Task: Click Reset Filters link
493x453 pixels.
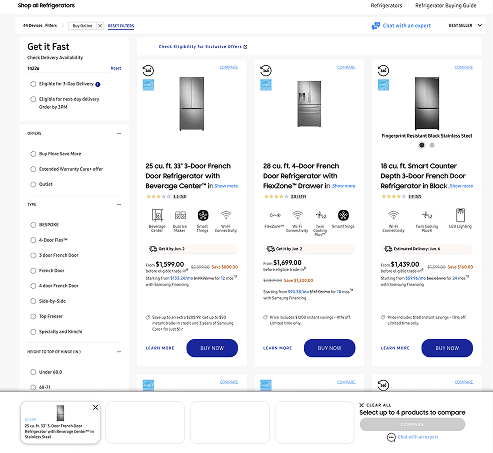Action: click(x=121, y=26)
